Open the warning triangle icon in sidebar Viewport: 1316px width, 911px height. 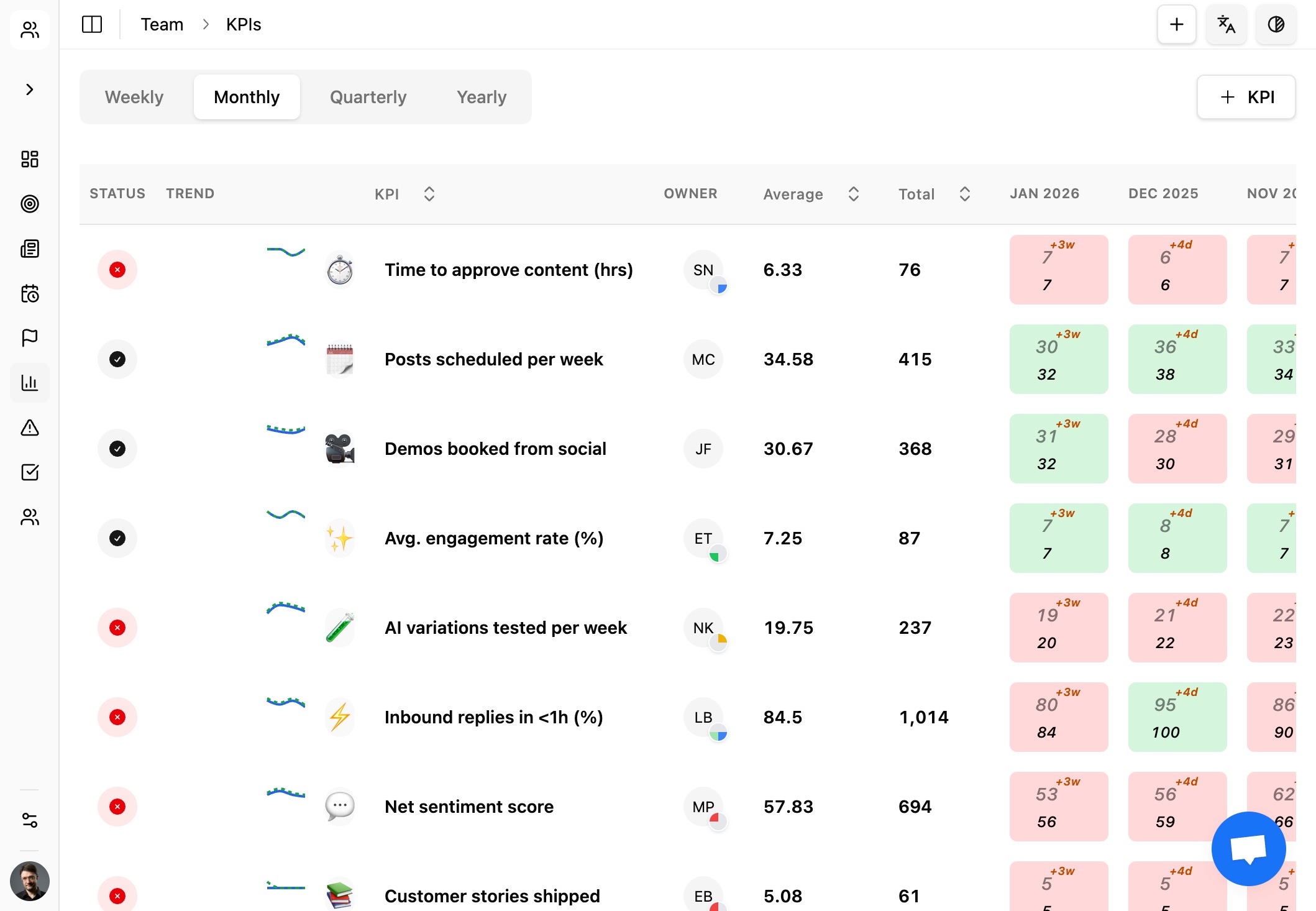[x=30, y=428]
